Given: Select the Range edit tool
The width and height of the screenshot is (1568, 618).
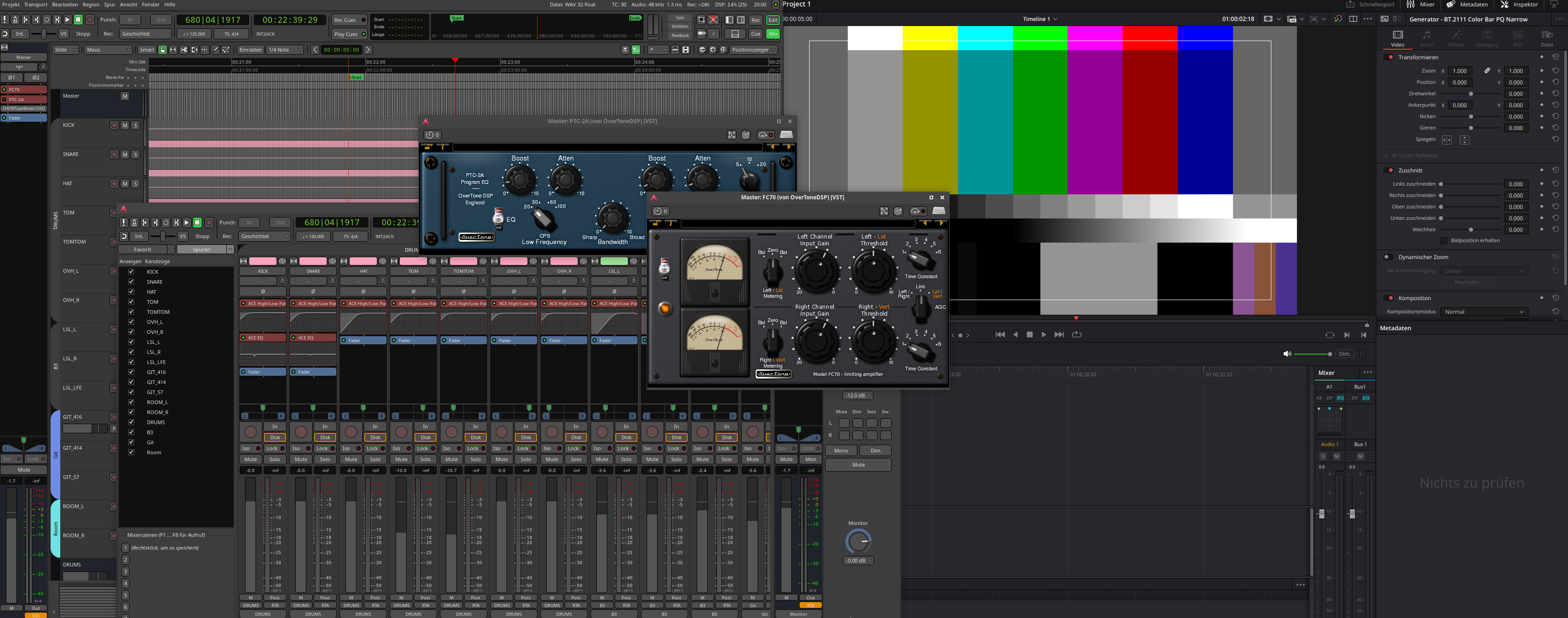Looking at the screenshot, I should click(173, 50).
